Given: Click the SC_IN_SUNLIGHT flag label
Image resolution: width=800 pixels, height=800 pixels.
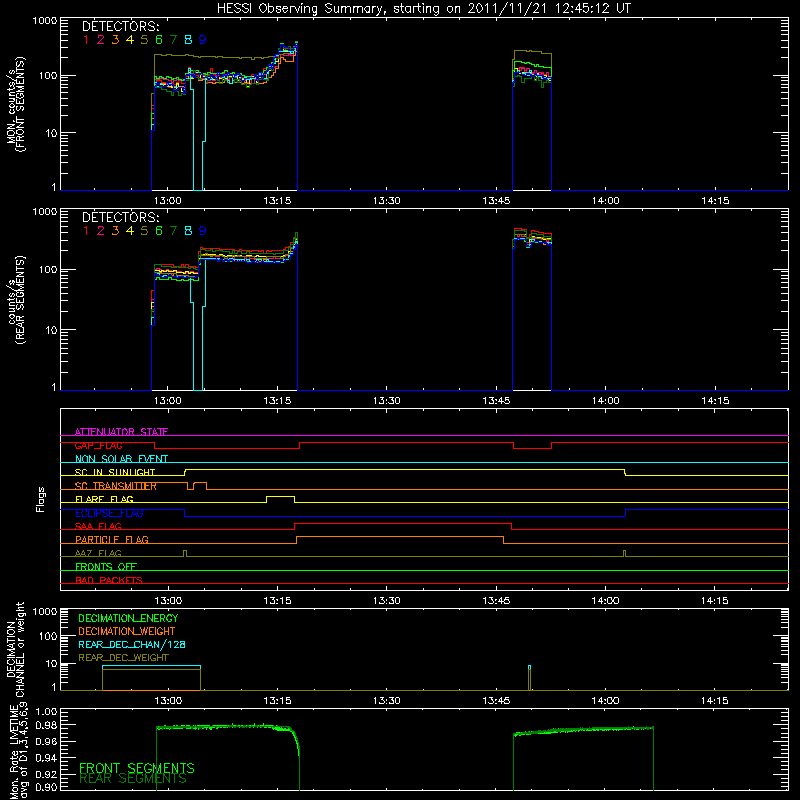Looking at the screenshot, I should pyautogui.click(x=115, y=472).
